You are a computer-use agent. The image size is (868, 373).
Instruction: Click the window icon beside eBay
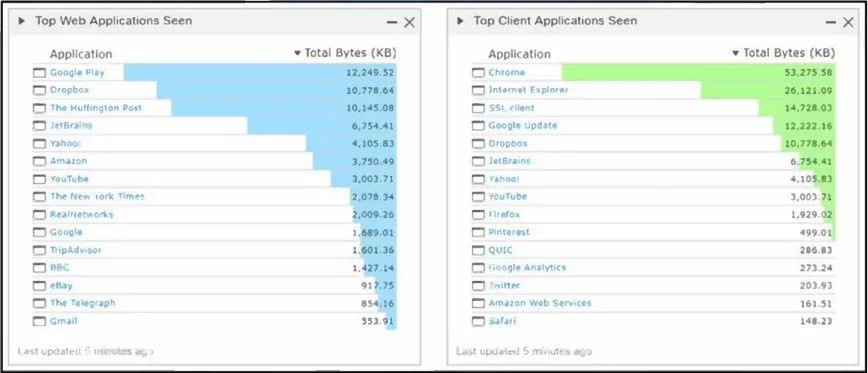point(39,286)
